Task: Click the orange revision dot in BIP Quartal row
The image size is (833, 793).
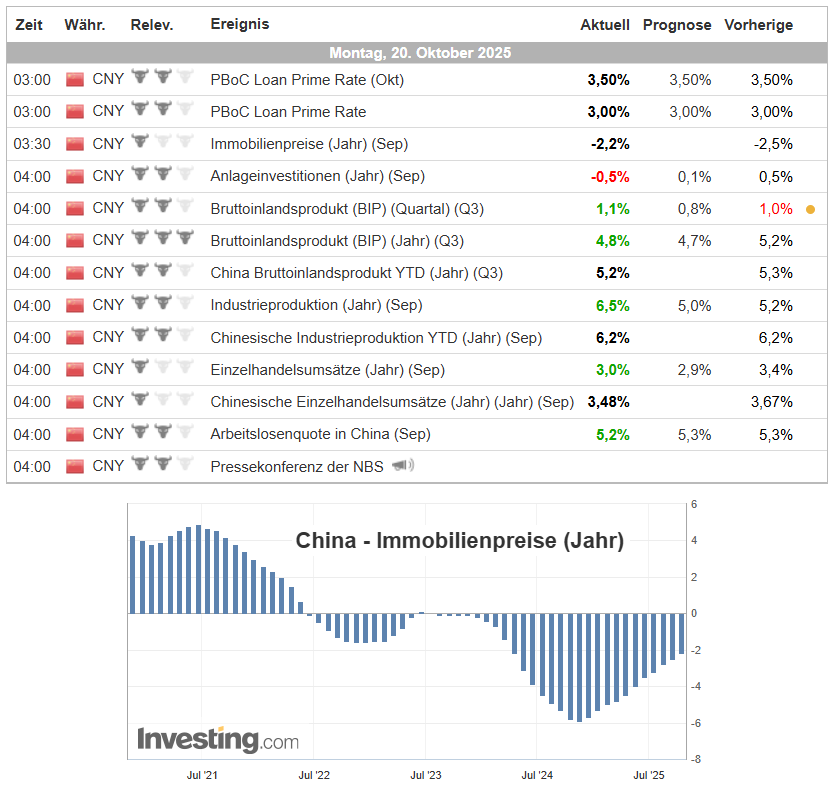Action: point(810,209)
